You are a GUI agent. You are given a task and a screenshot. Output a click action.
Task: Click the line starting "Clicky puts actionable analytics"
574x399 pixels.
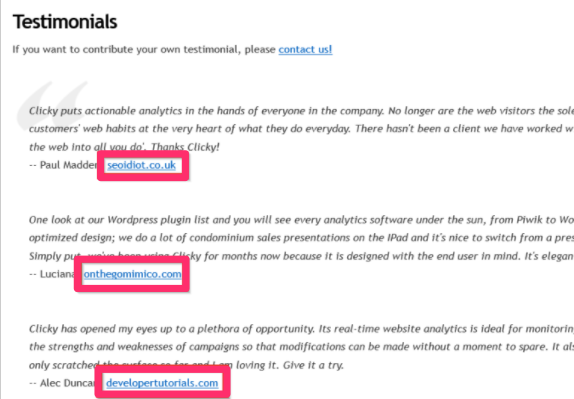[x=301, y=111]
